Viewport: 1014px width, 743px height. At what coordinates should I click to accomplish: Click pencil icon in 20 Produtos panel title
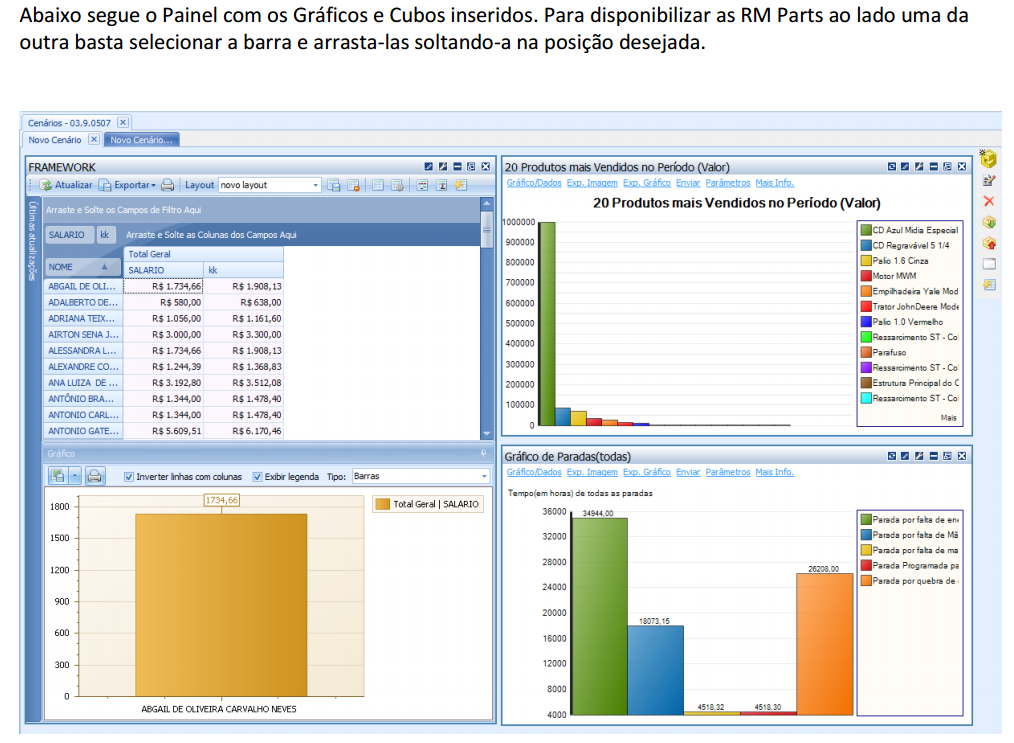pyautogui.click(x=905, y=167)
